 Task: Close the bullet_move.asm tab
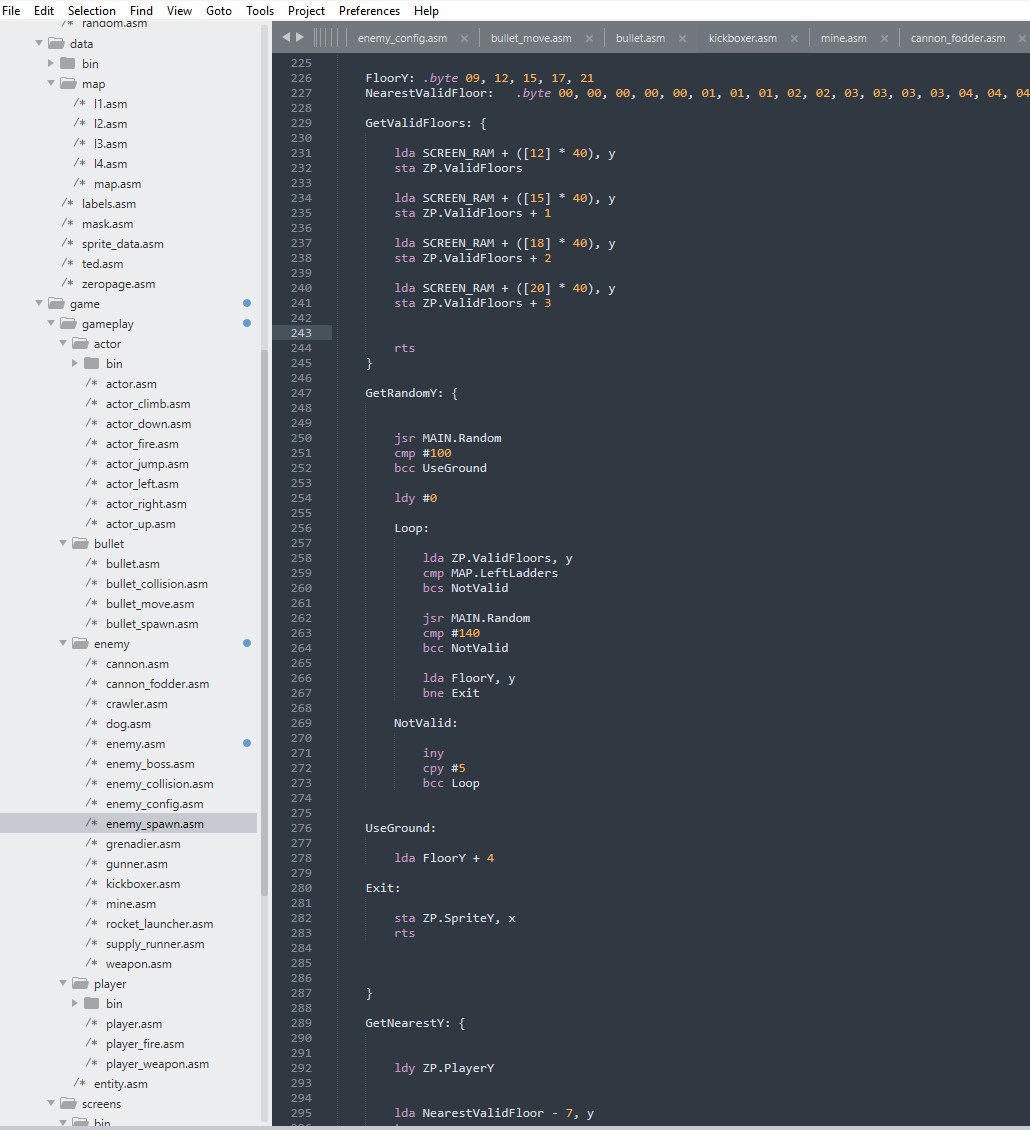point(590,39)
